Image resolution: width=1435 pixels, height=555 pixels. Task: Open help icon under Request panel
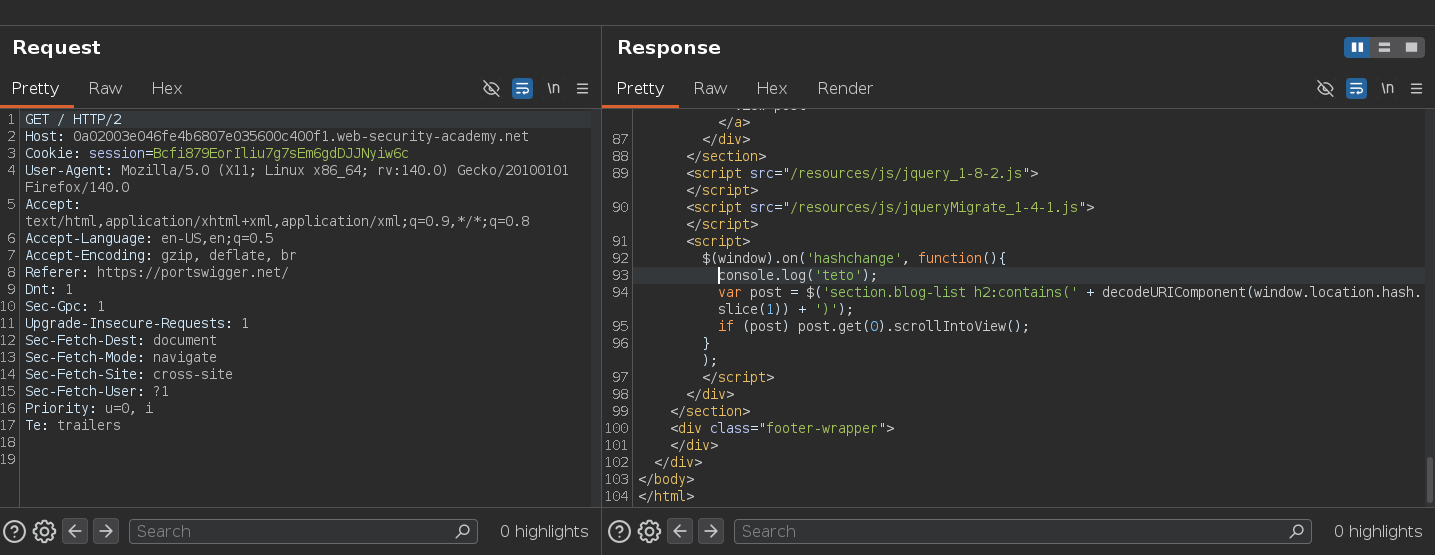(x=14, y=531)
